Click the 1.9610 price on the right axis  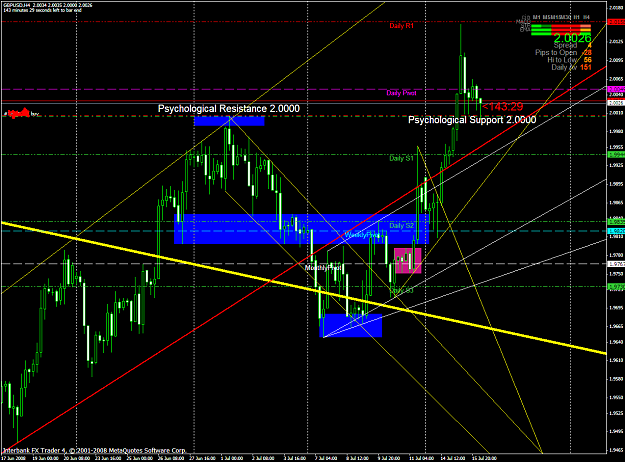tap(616, 360)
